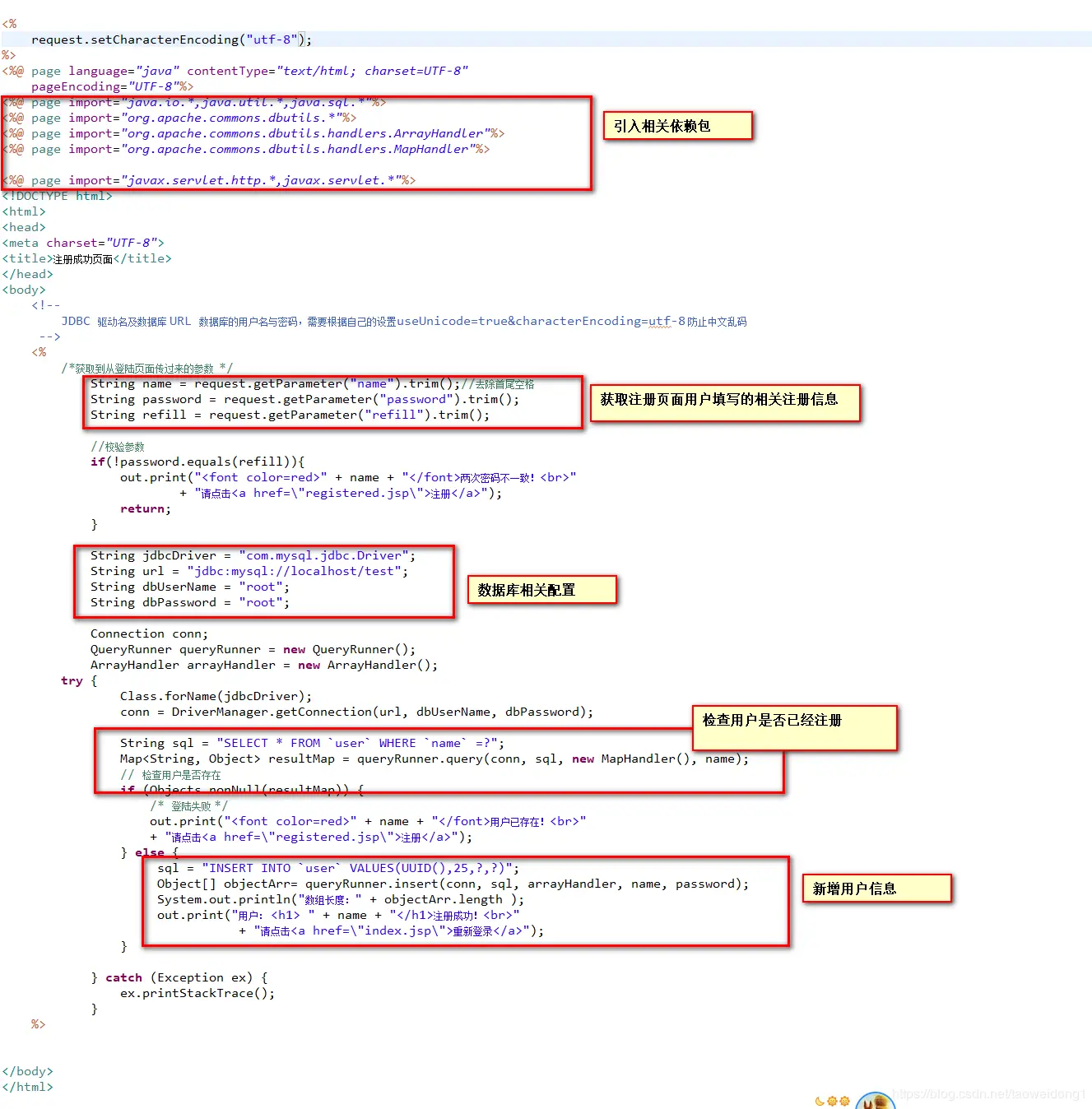
Task: Click the Object[] objectArr = queryRunner.insert line
Action: point(453,884)
